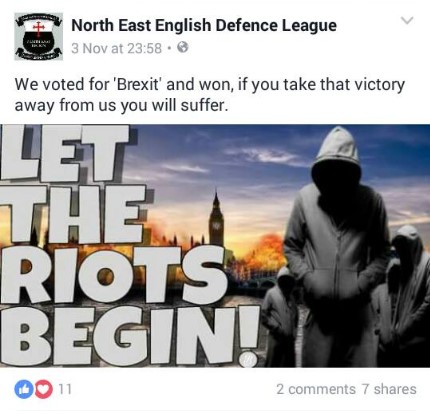This screenshot has height=411, width=430.
Task: Open the North East English Defence League page
Action: click(204, 26)
